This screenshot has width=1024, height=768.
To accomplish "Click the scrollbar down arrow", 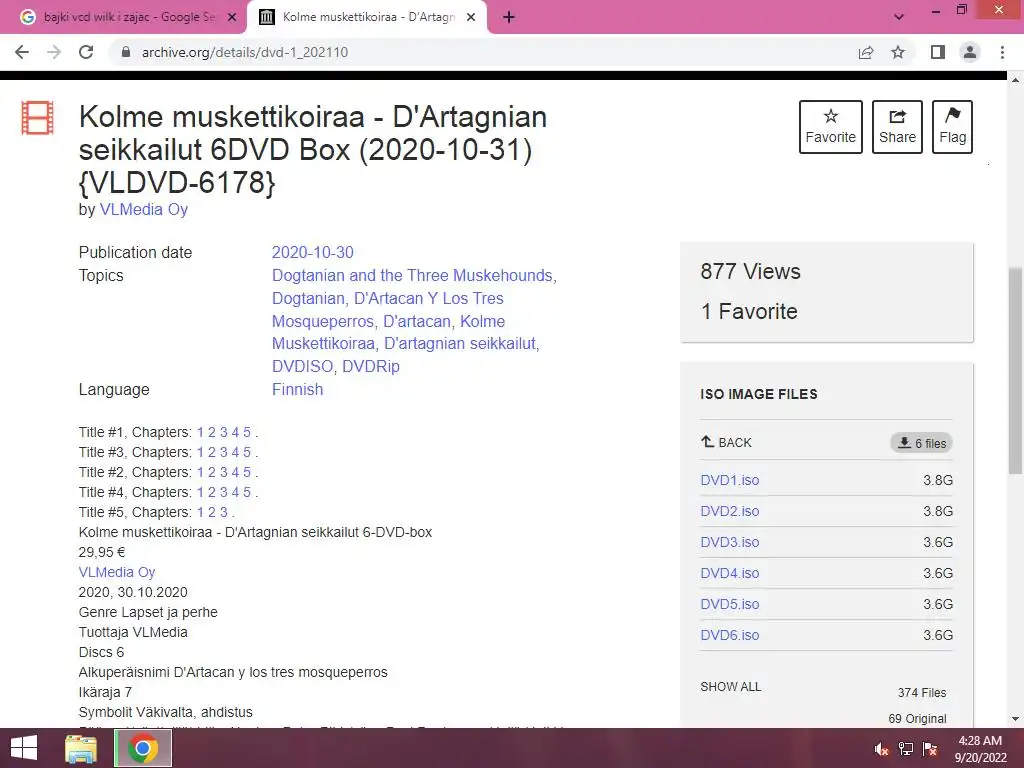I will click(1015, 719).
